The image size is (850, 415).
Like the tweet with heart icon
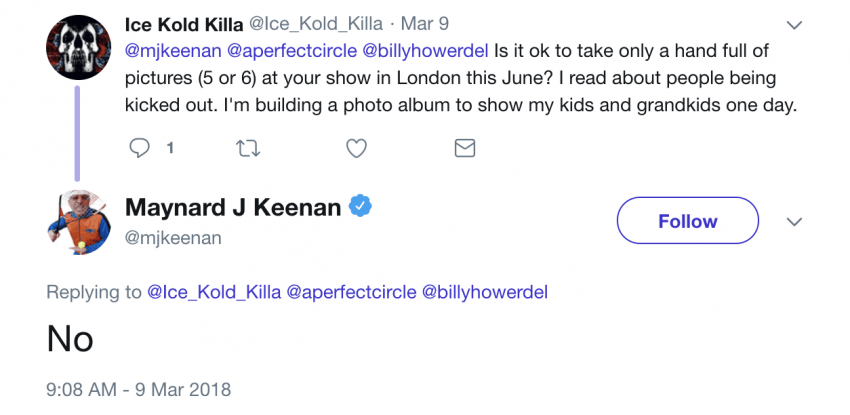[355, 149]
